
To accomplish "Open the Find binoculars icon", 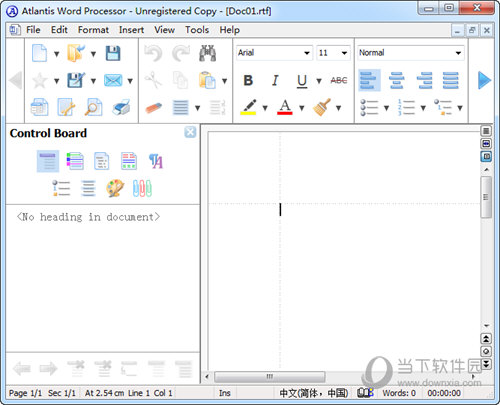I will (208, 53).
